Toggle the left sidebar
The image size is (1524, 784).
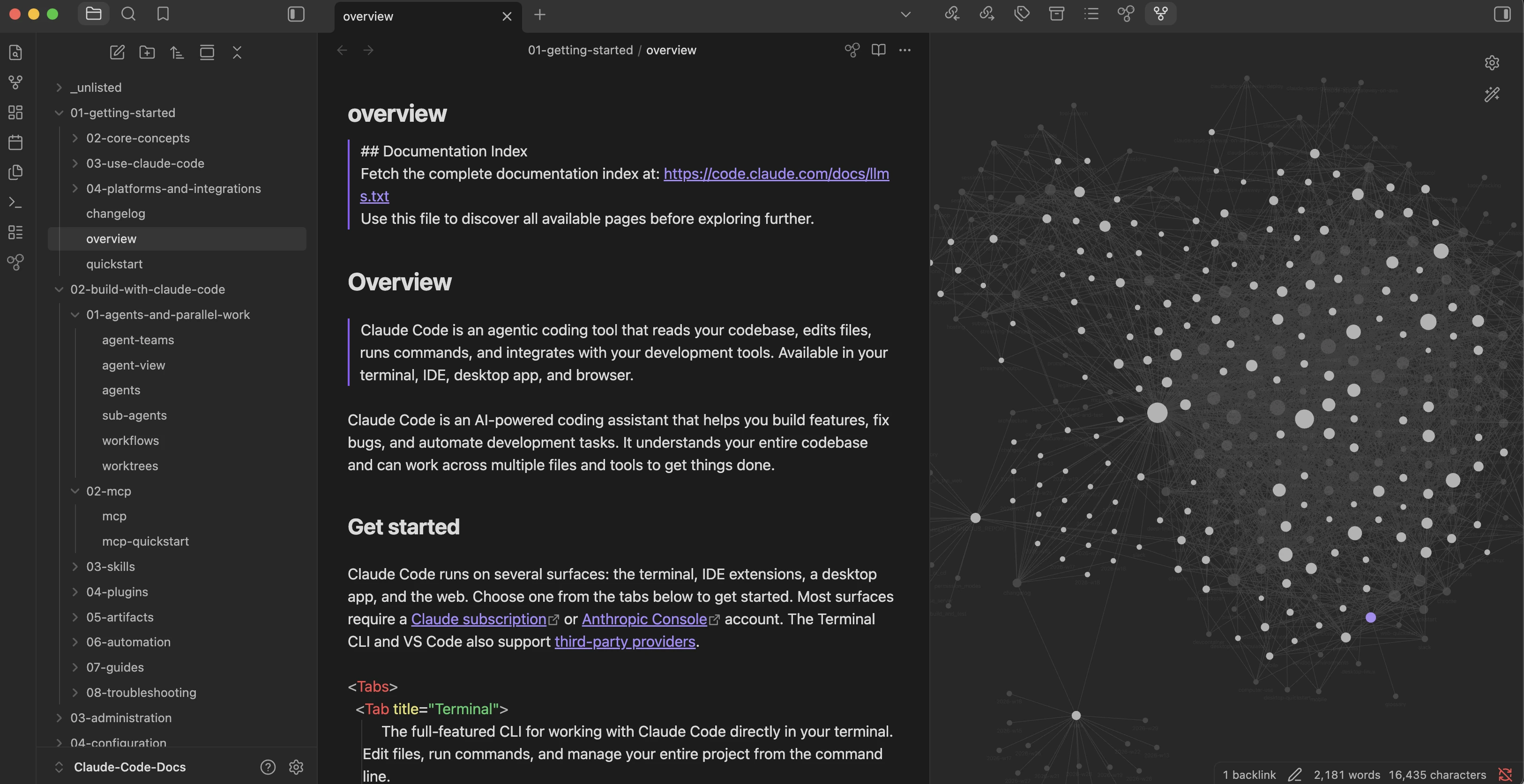296,14
